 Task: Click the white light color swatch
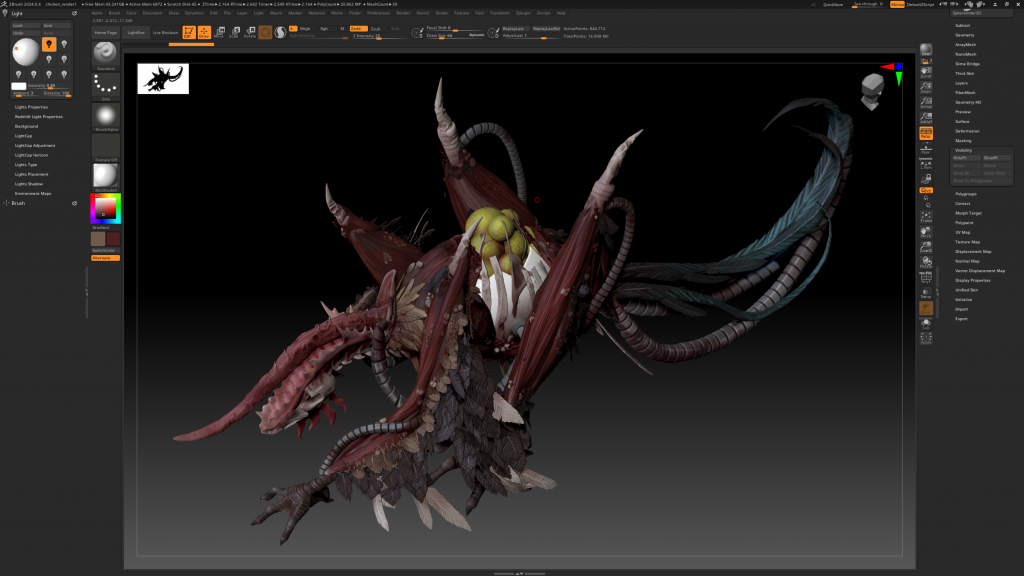click(x=18, y=86)
